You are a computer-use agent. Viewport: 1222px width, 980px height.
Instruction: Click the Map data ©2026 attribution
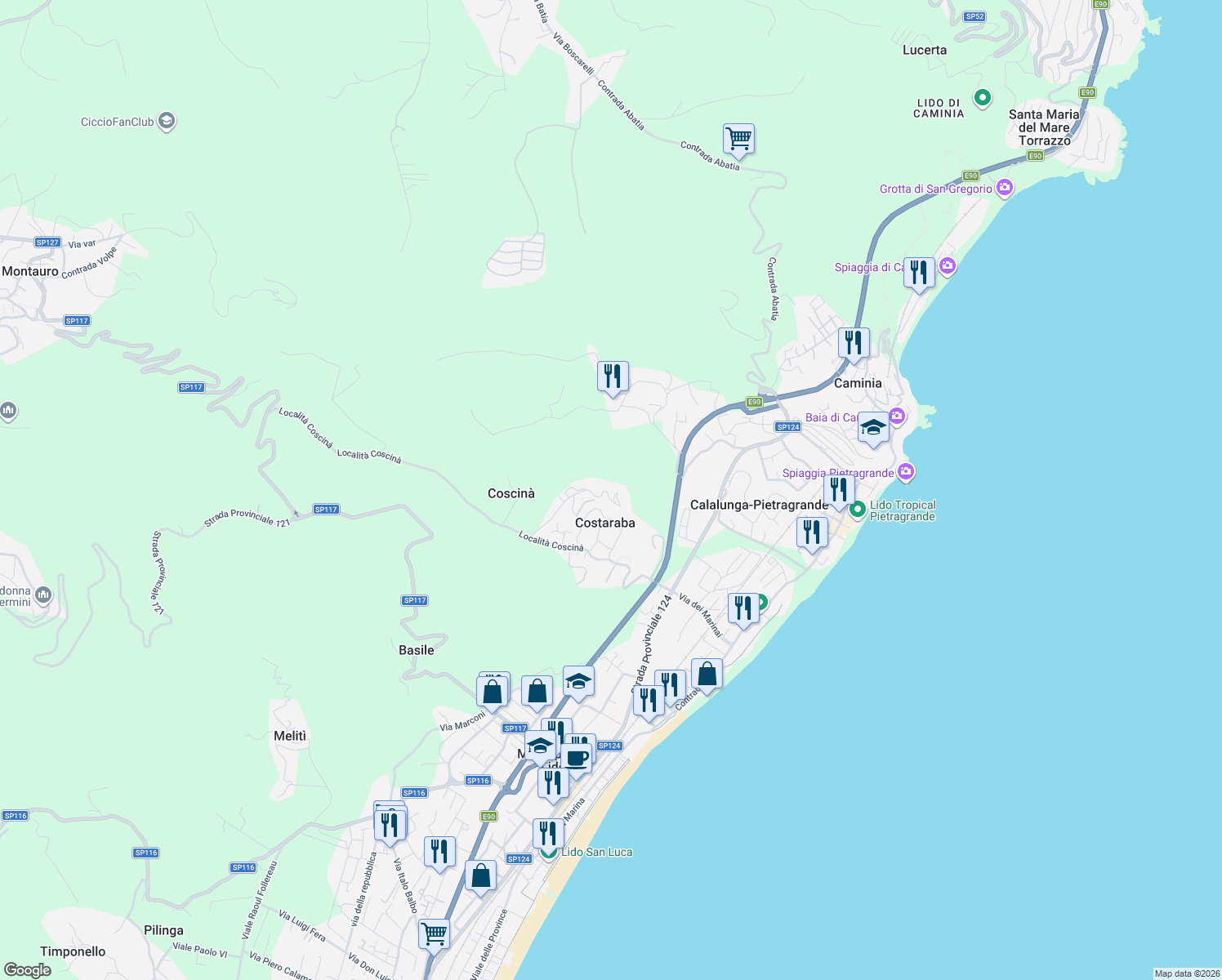(1187, 973)
